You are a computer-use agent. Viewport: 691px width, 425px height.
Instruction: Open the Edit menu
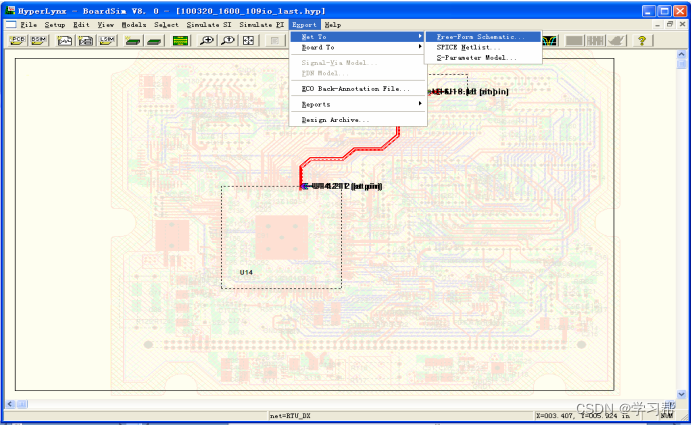pyautogui.click(x=81, y=25)
